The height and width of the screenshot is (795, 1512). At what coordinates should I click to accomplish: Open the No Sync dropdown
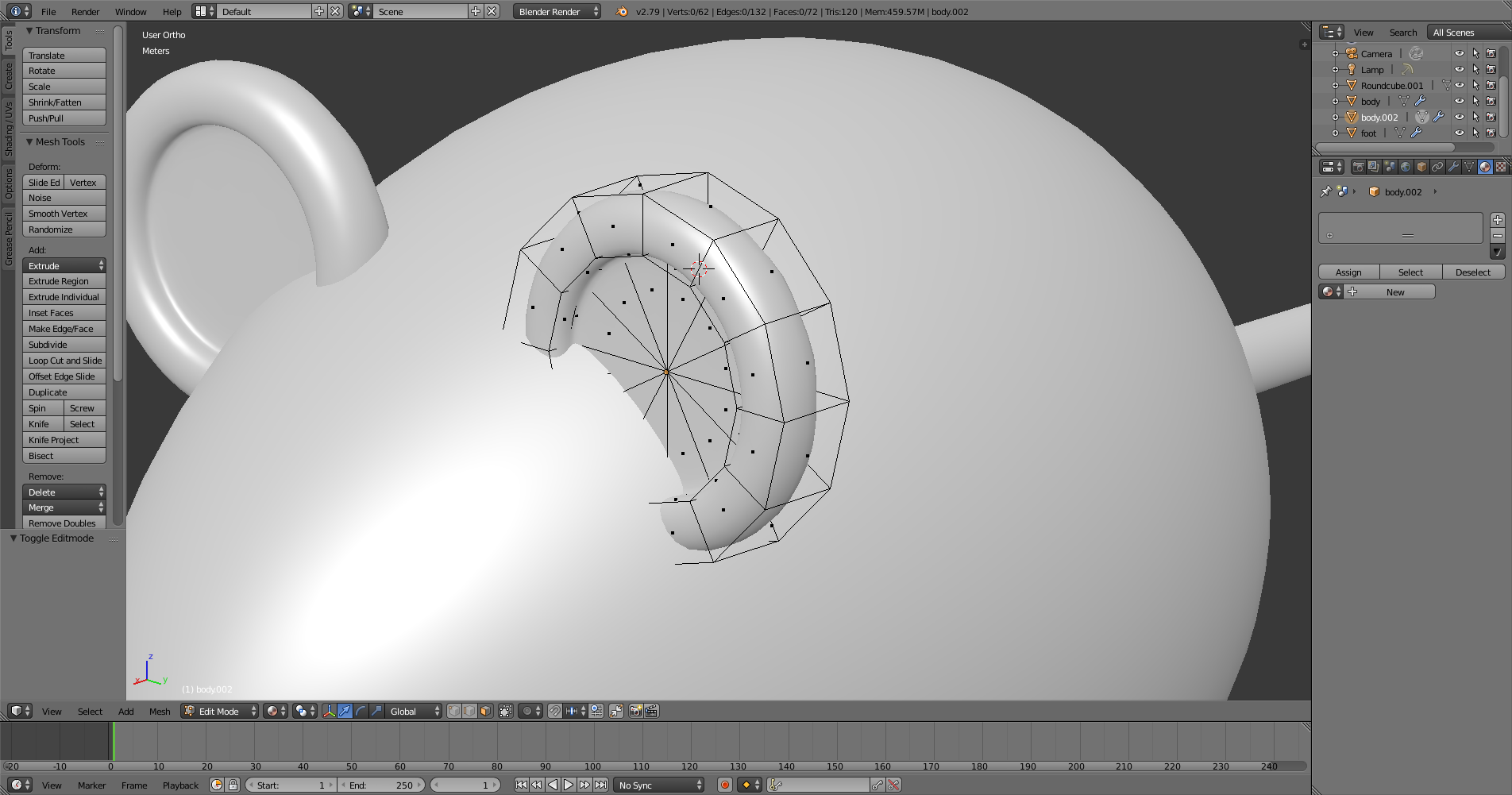tap(659, 785)
